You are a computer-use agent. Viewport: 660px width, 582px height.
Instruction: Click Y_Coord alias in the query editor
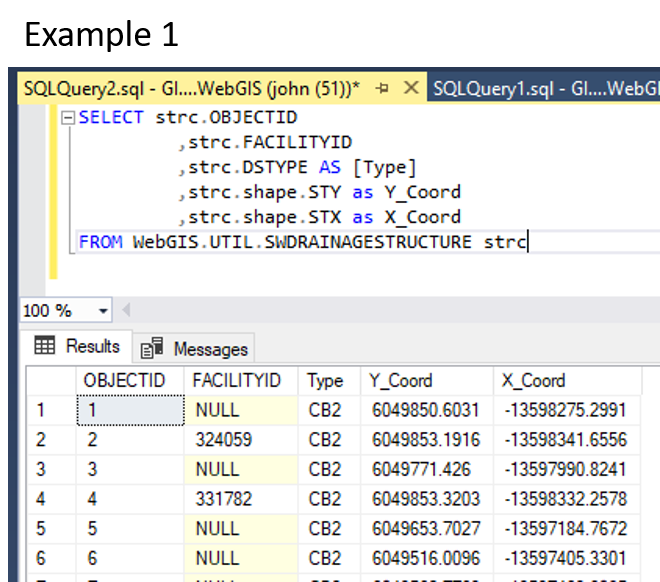423,193
